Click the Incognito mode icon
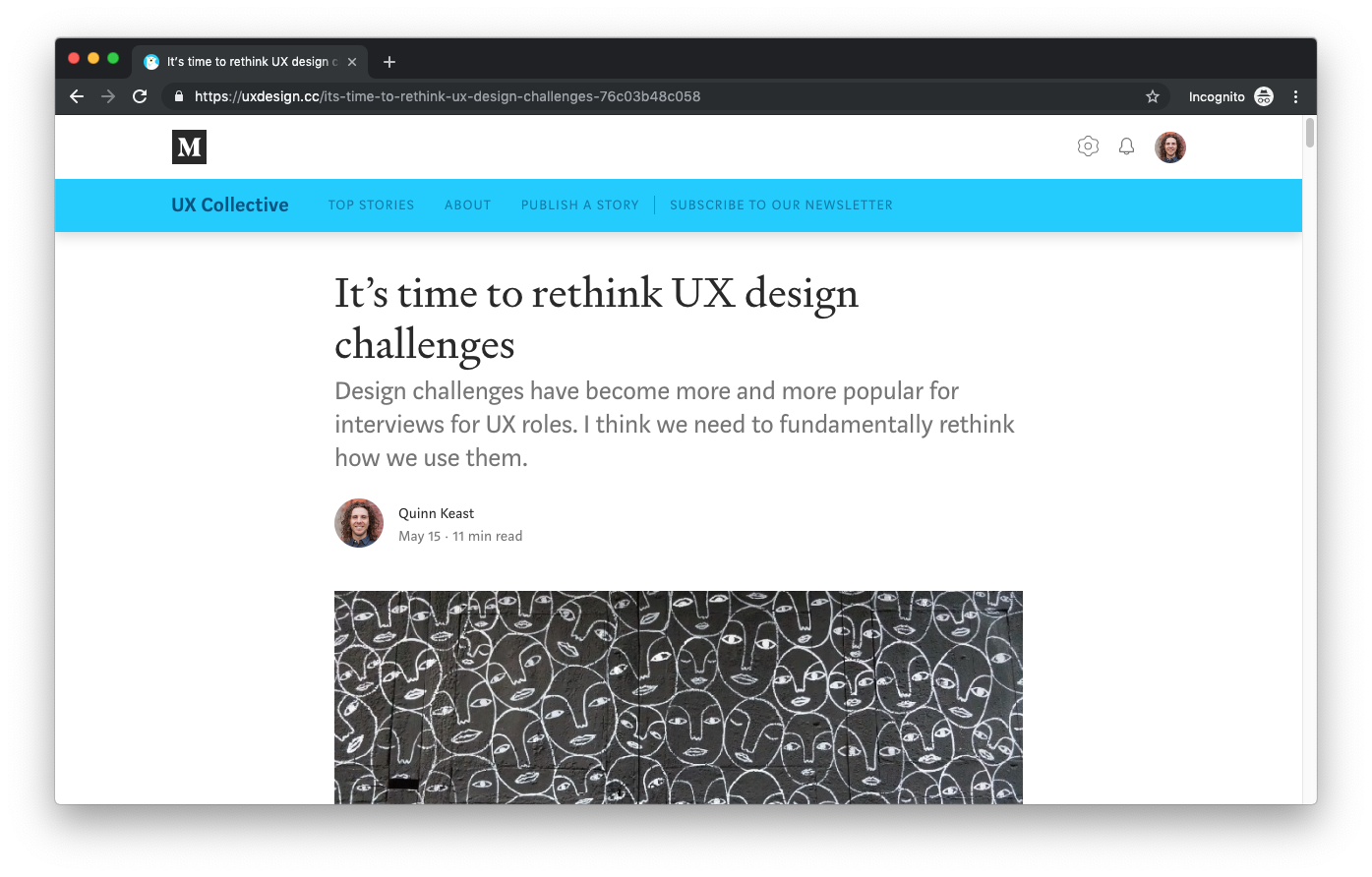Image resolution: width=1372 pixels, height=877 pixels. pyautogui.click(x=1264, y=96)
